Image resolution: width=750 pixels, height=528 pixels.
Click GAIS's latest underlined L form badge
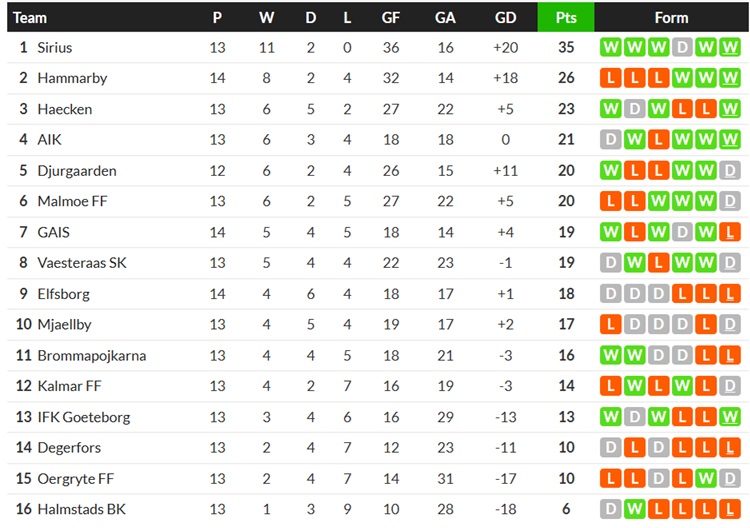[729, 232]
